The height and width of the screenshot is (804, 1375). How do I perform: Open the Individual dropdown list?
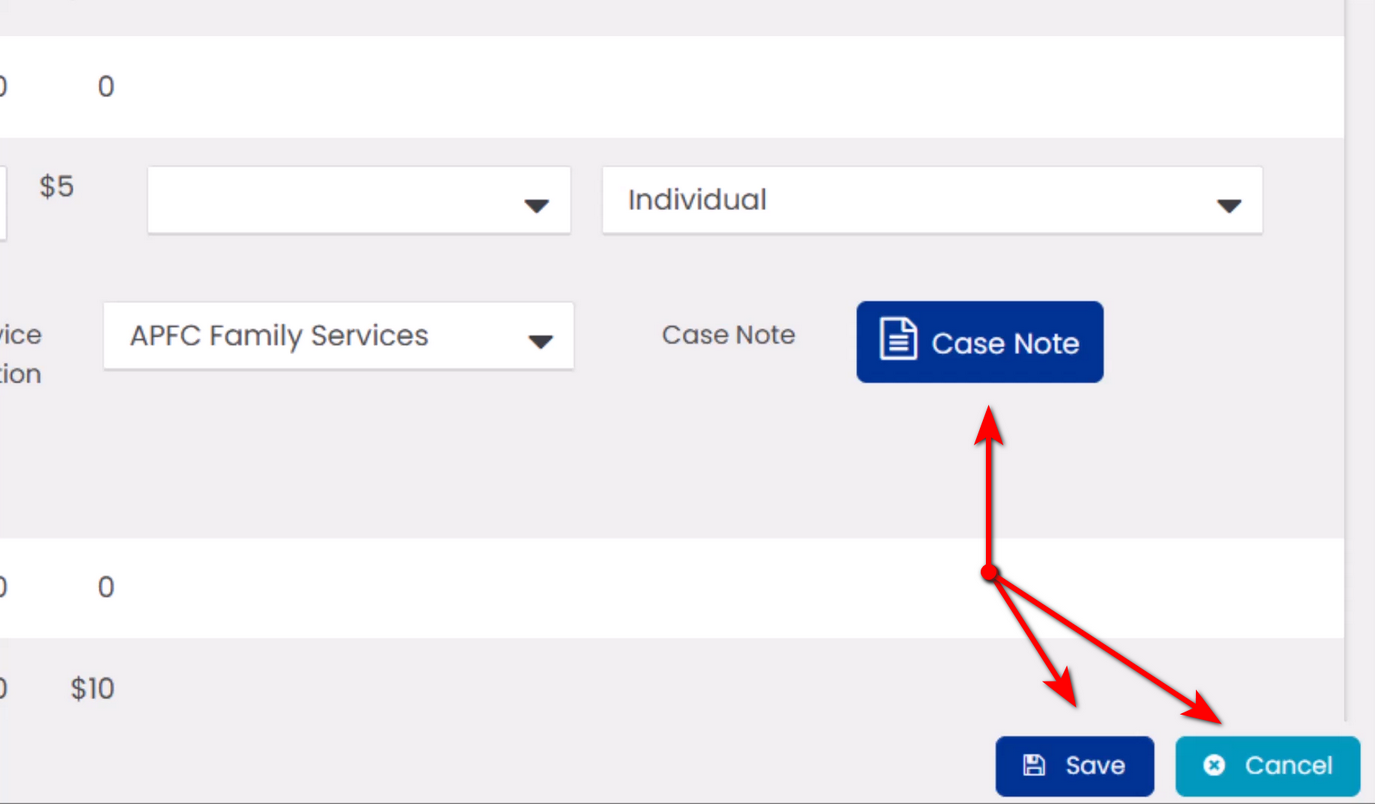(x=930, y=201)
